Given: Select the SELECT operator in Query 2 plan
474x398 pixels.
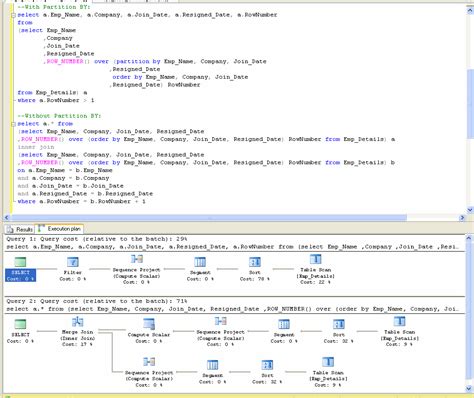Looking at the screenshot, I should tap(20, 331).
